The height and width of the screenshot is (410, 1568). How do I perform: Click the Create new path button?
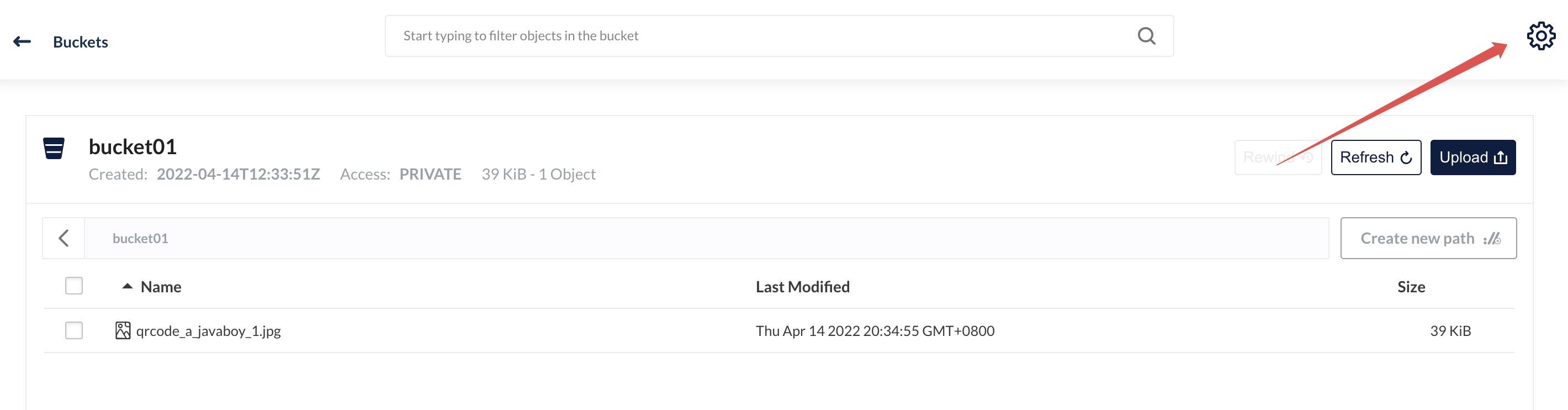[1428, 238]
